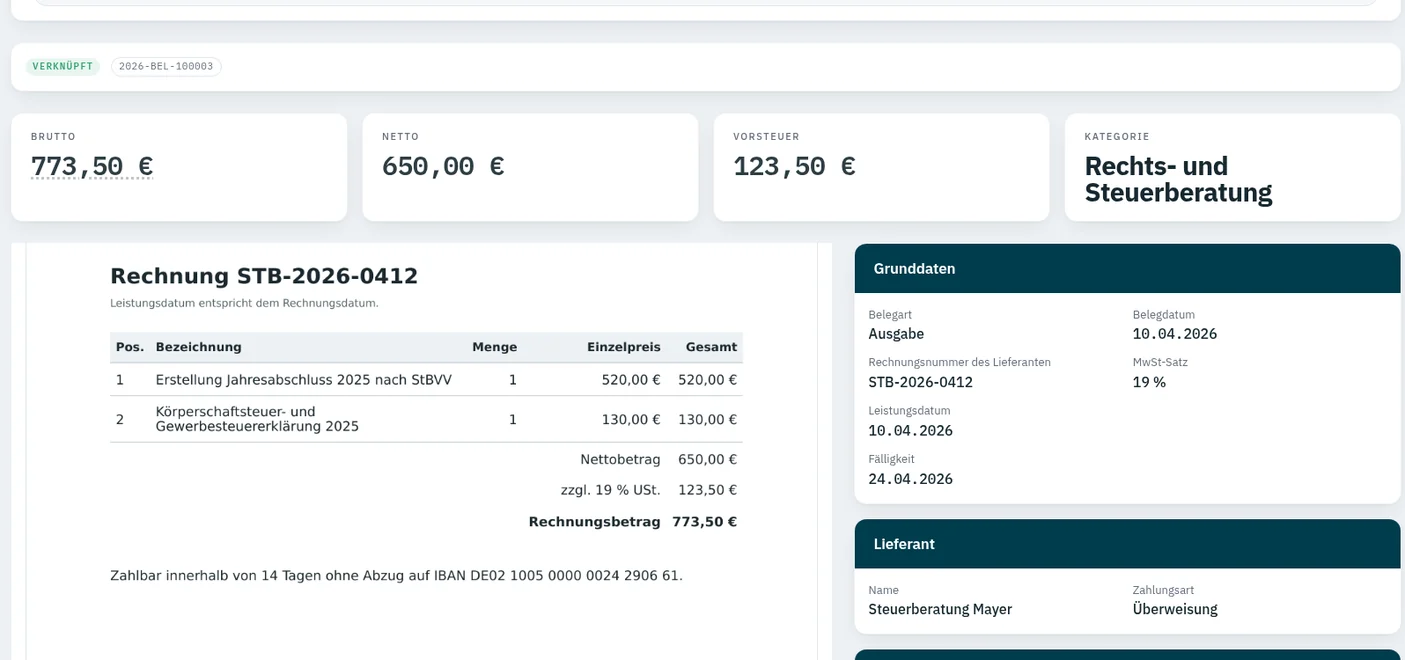This screenshot has height=660, width=1405.
Task: Click the Menge column header
Action: (494, 347)
